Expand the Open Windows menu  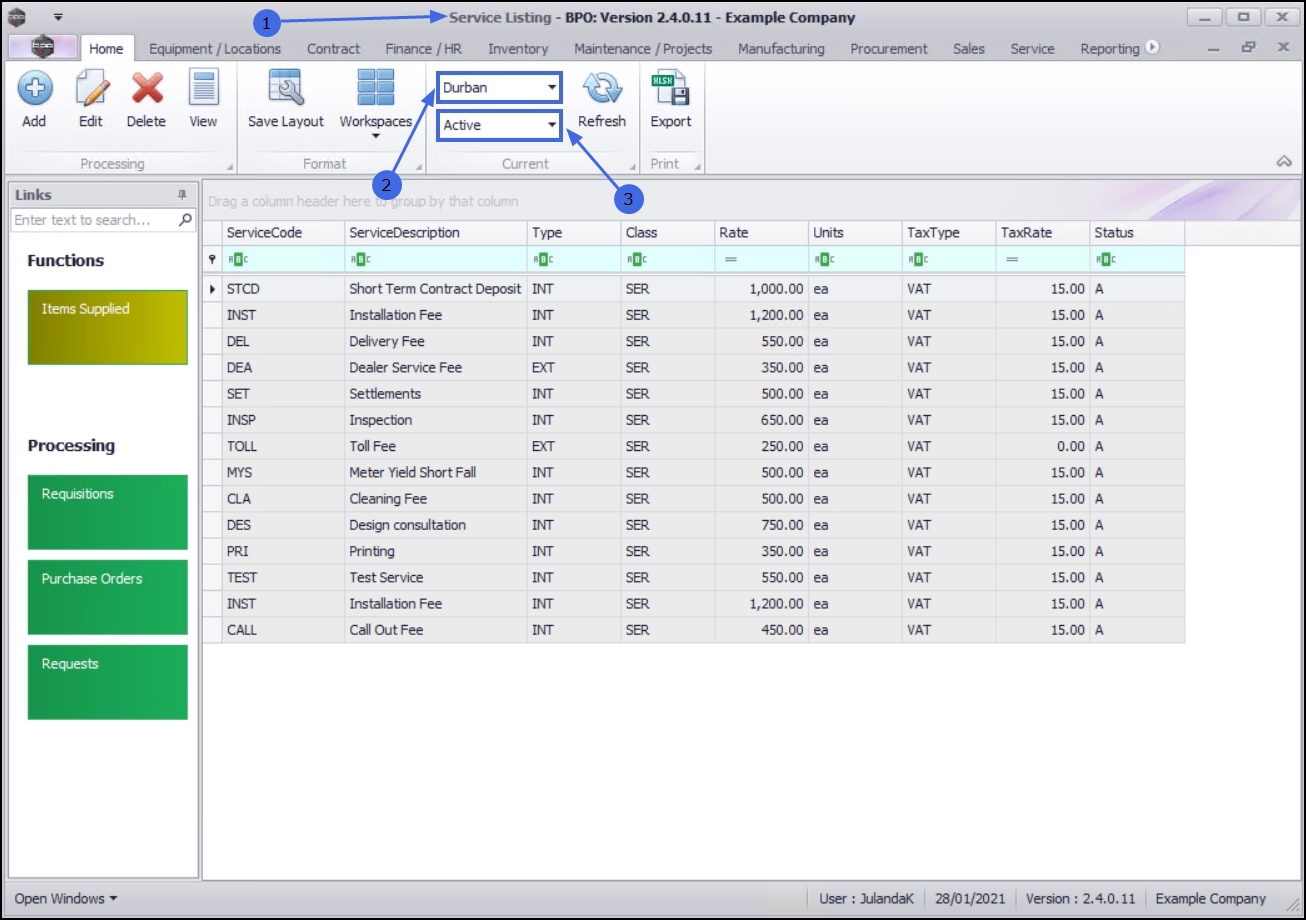[x=65, y=898]
